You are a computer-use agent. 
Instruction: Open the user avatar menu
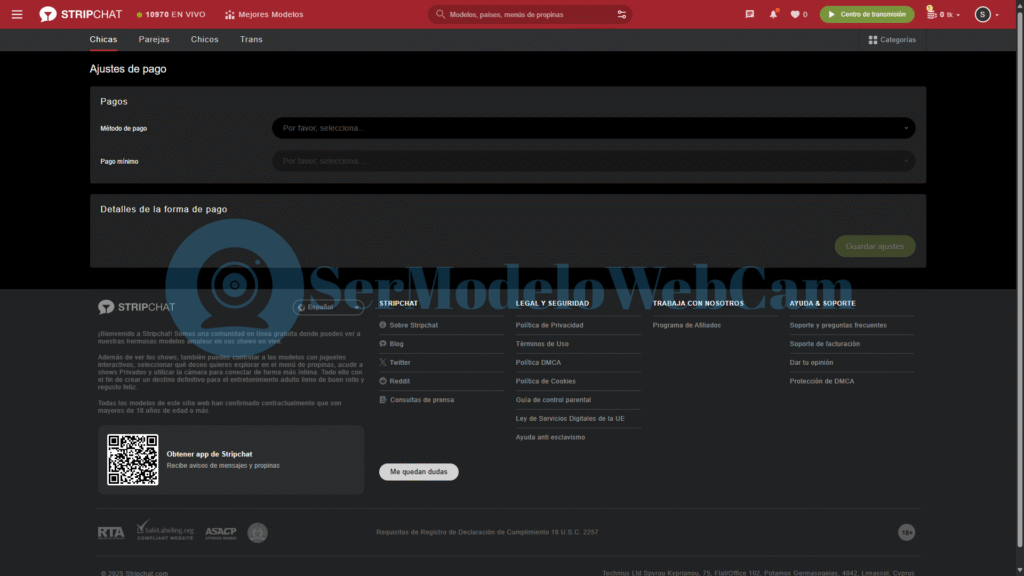coord(987,14)
